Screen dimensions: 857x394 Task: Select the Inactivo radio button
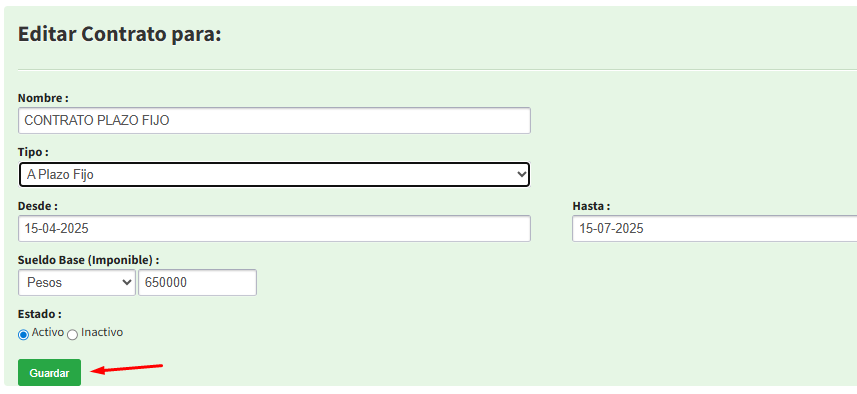[72, 335]
